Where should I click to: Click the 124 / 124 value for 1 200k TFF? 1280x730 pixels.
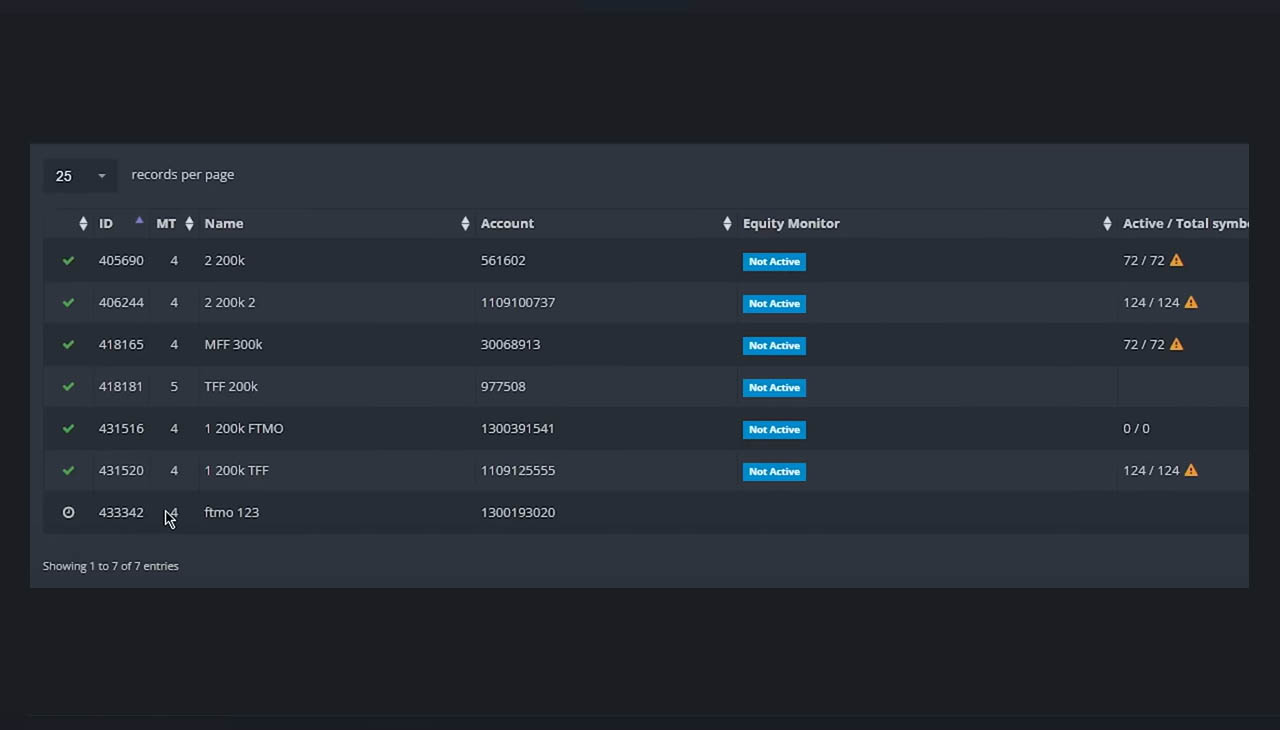click(x=1151, y=470)
